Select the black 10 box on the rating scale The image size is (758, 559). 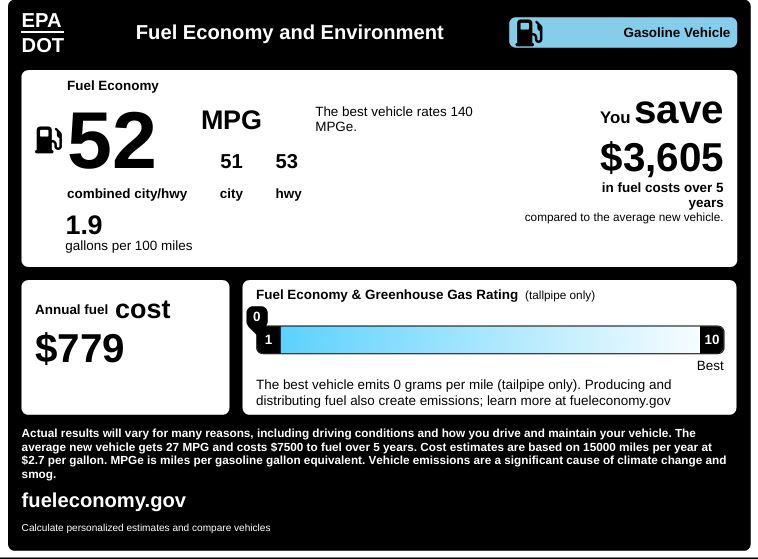[712, 340]
